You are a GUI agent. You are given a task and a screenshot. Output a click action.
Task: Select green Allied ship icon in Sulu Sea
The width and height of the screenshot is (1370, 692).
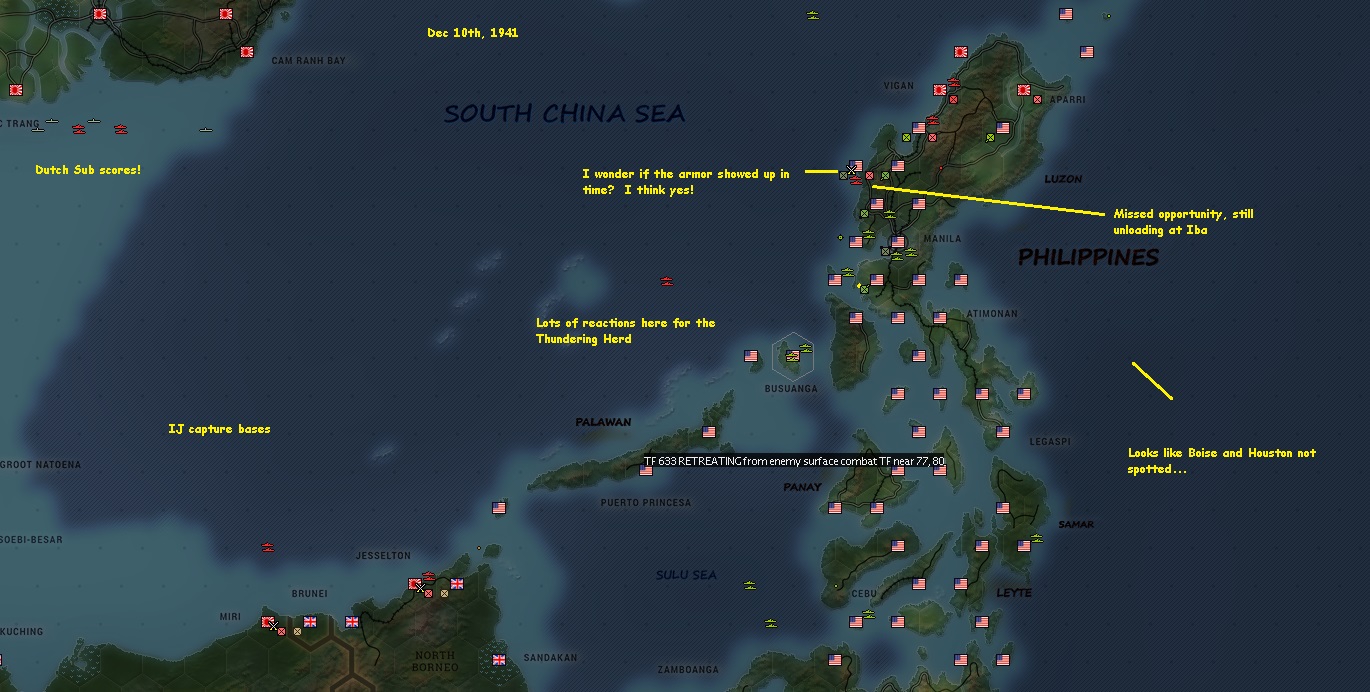pos(750,585)
